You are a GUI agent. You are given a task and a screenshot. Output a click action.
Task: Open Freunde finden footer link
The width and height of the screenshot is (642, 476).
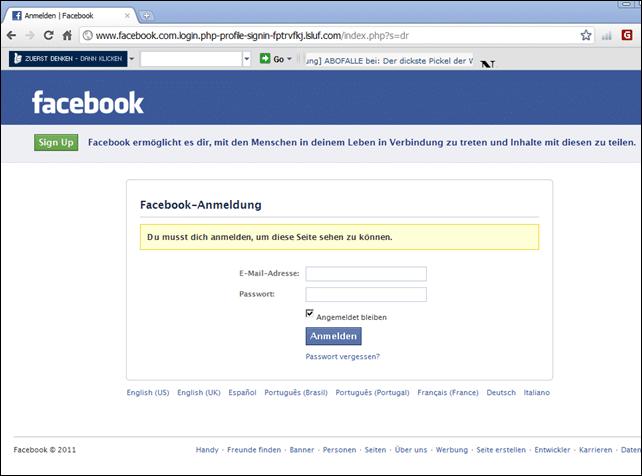point(254,450)
